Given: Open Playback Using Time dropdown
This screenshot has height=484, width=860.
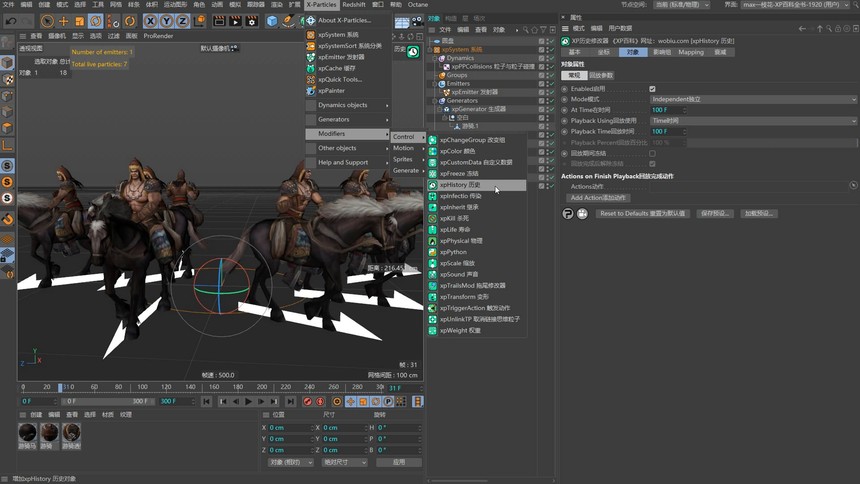Looking at the screenshot, I should 753,121.
